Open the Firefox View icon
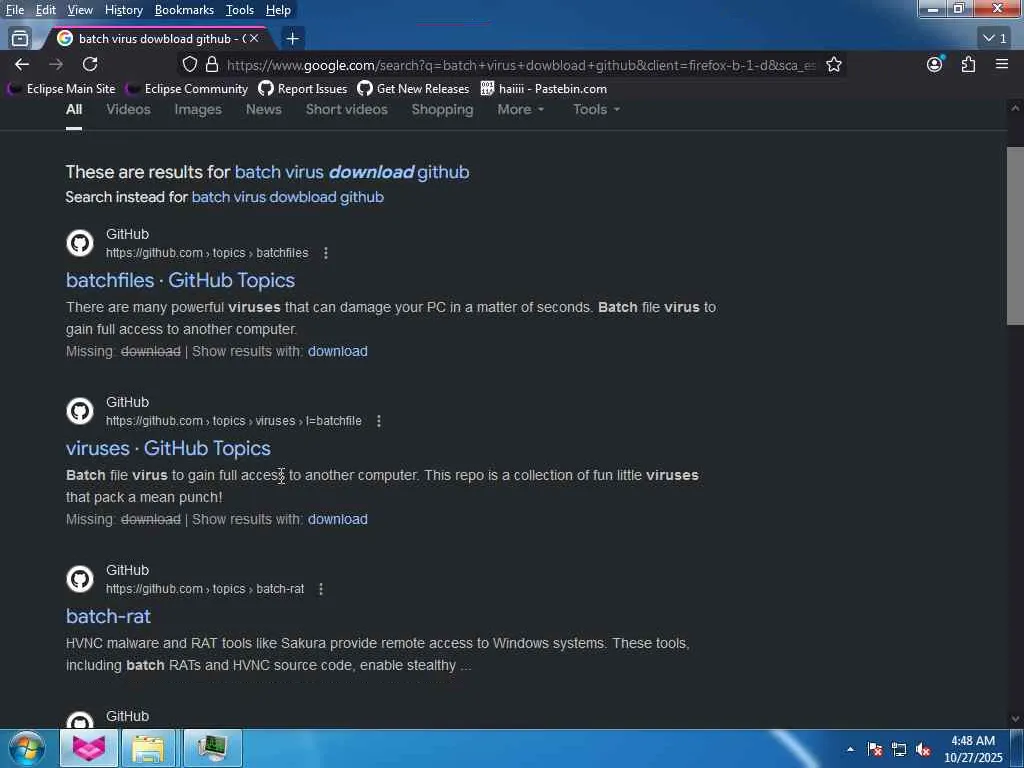 tap(20, 39)
